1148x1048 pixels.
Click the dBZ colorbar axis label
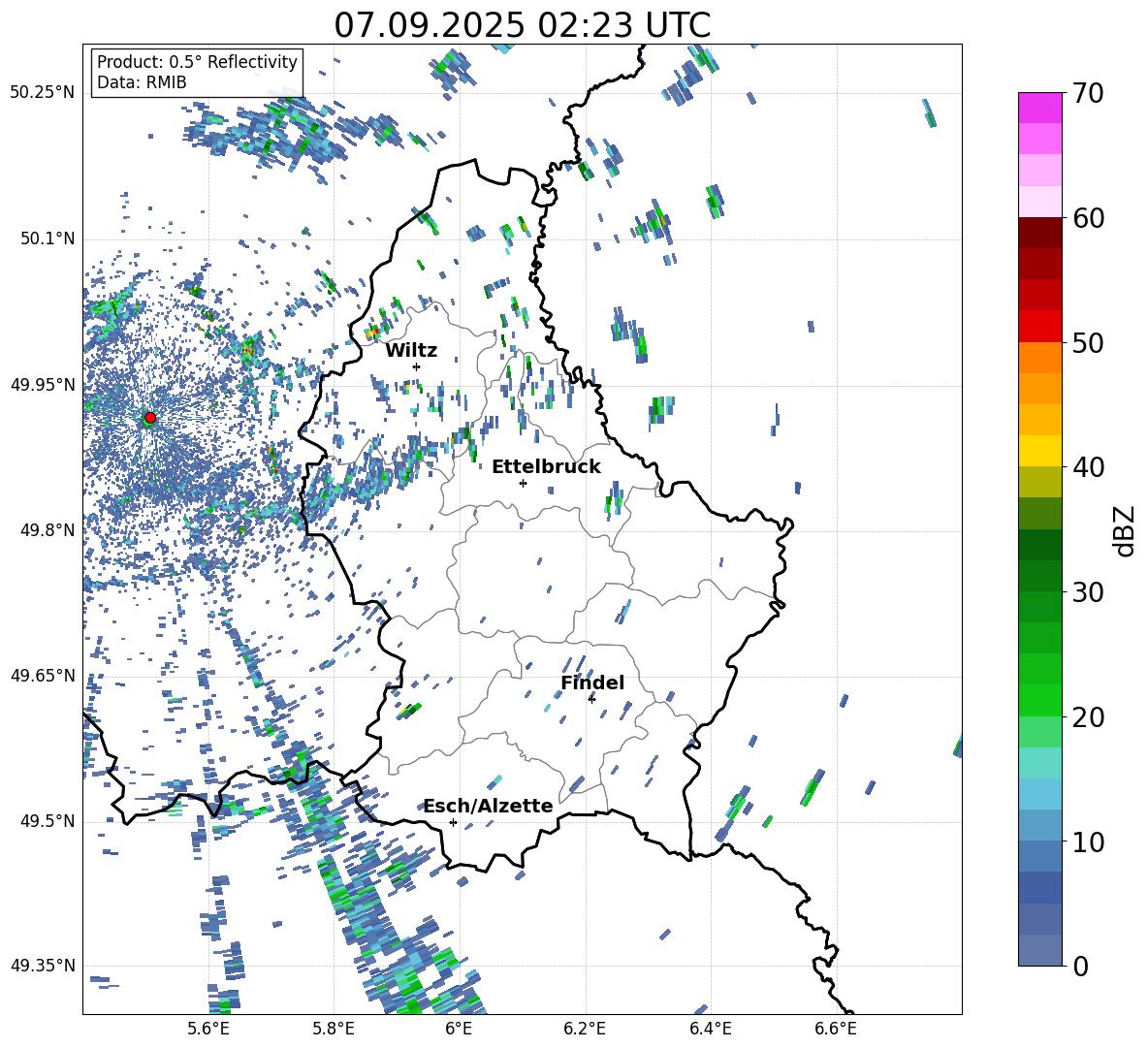coord(1125,530)
